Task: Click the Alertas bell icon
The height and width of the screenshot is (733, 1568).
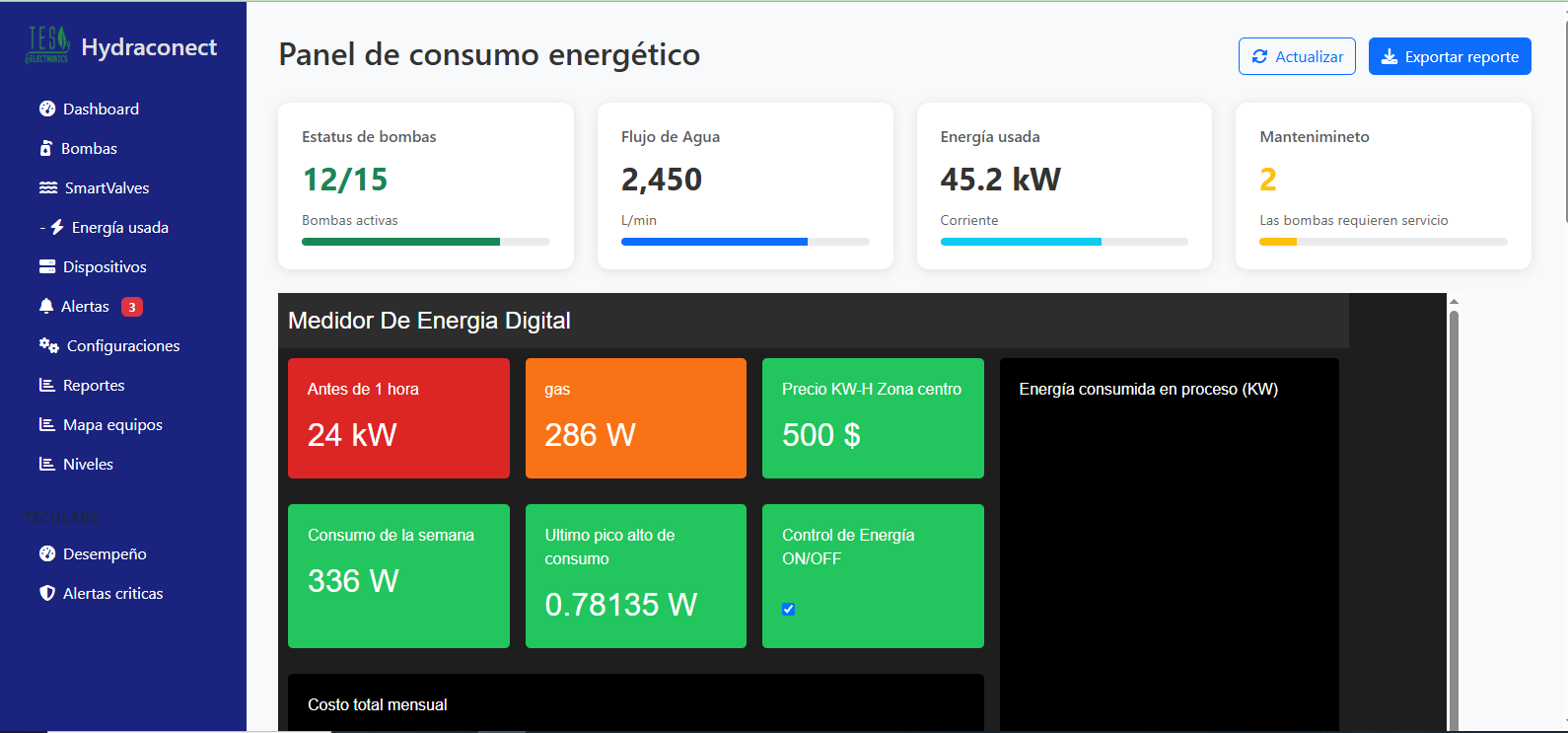Action: click(46, 306)
